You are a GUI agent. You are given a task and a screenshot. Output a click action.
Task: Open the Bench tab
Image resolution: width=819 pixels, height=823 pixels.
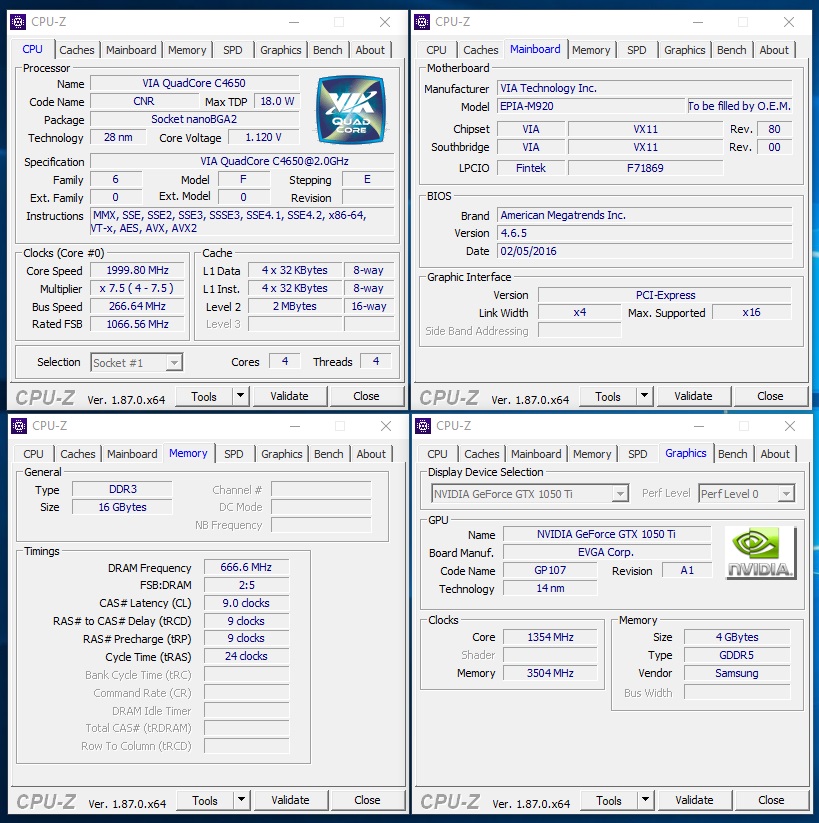(x=327, y=49)
